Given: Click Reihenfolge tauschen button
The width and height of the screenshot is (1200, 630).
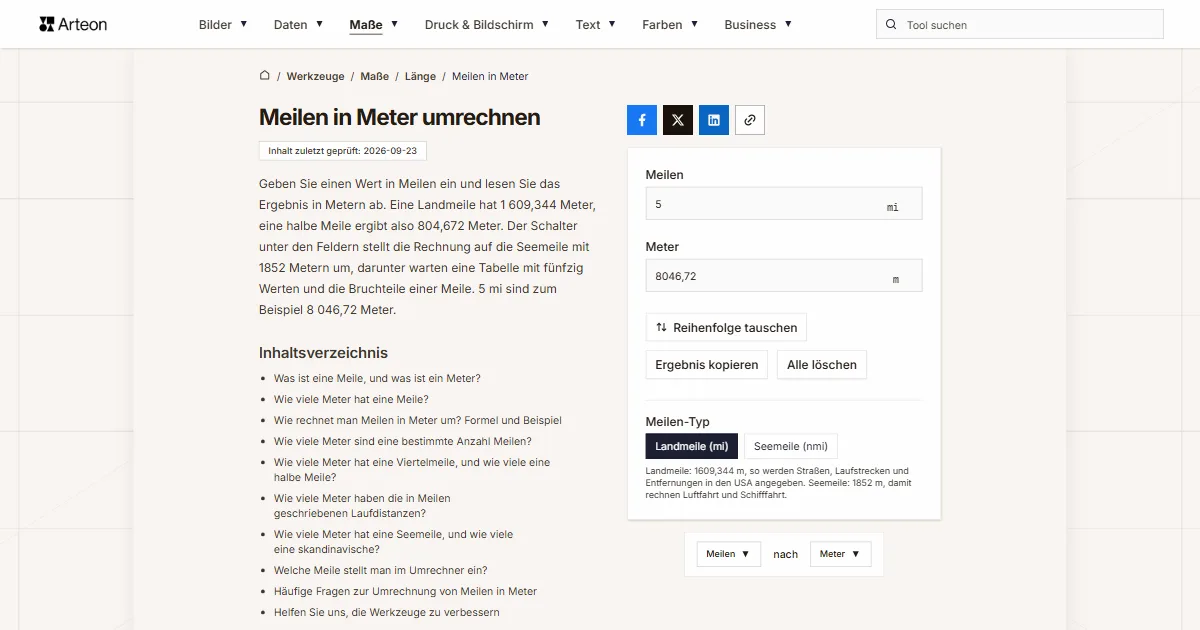Looking at the screenshot, I should click(726, 327).
